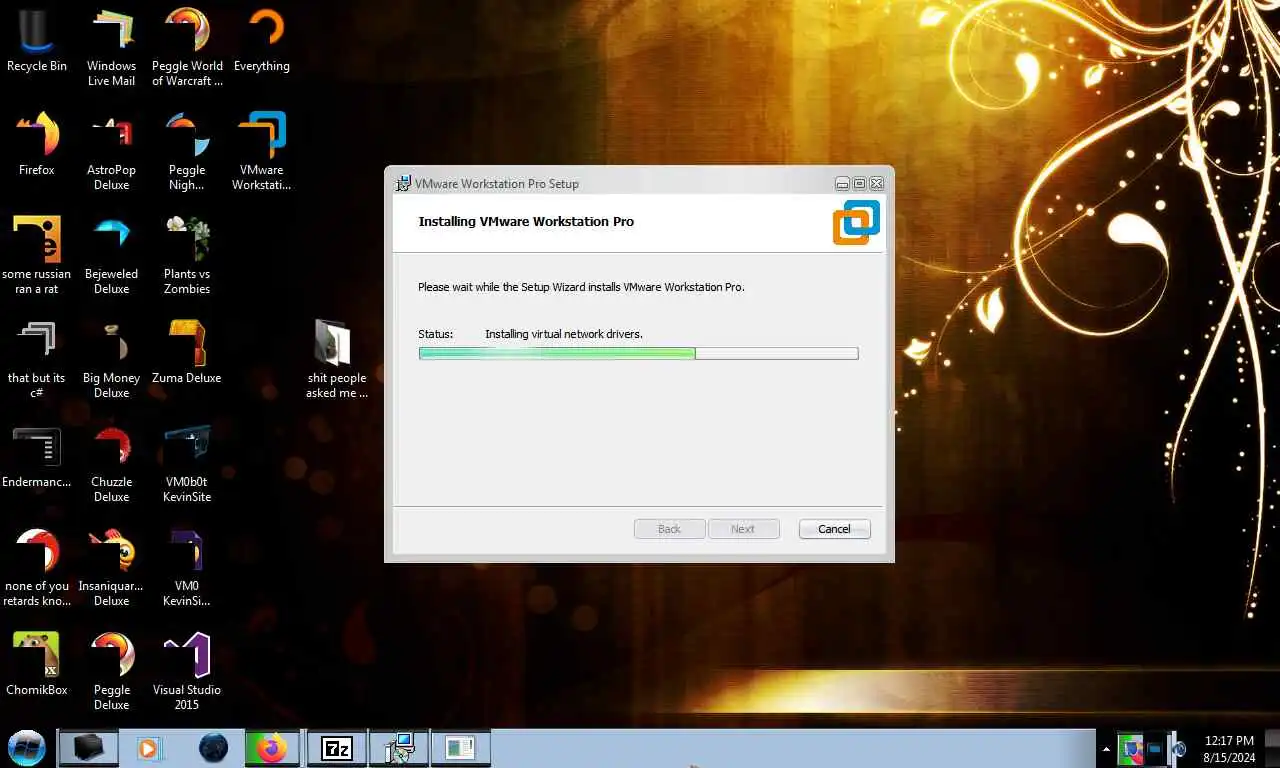The image size is (1280, 768).
Task: Click the installer icon in the title bar
Action: (x=403, y=183)
